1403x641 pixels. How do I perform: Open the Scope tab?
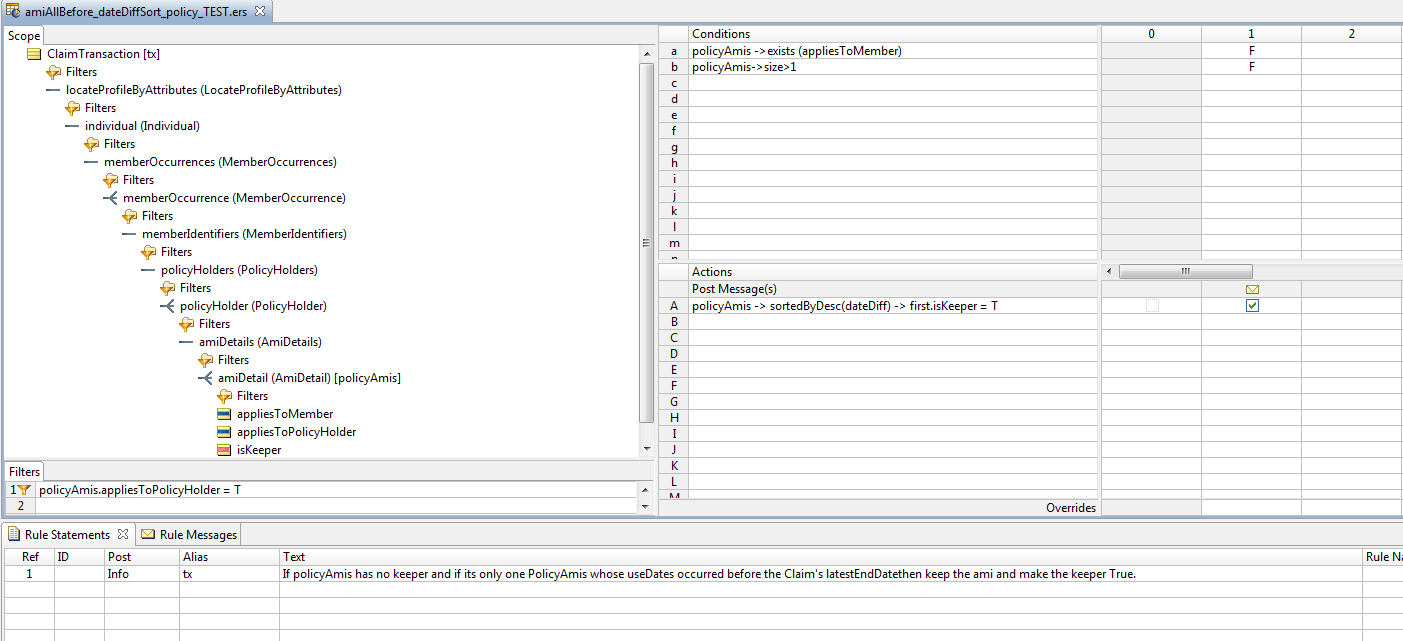coord(24,36)
